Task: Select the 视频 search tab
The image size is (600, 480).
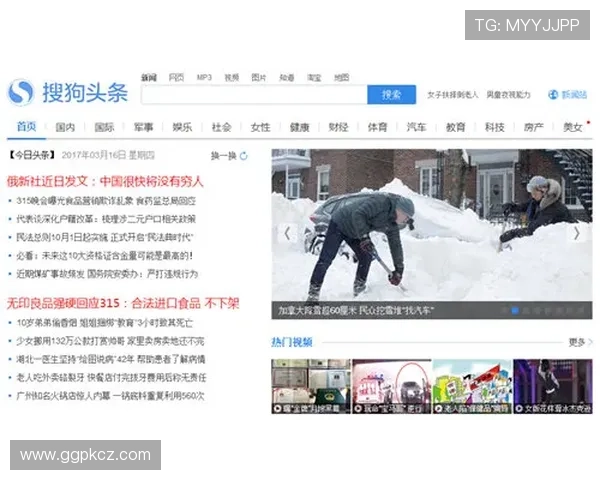Action: [x=232, y=77]
